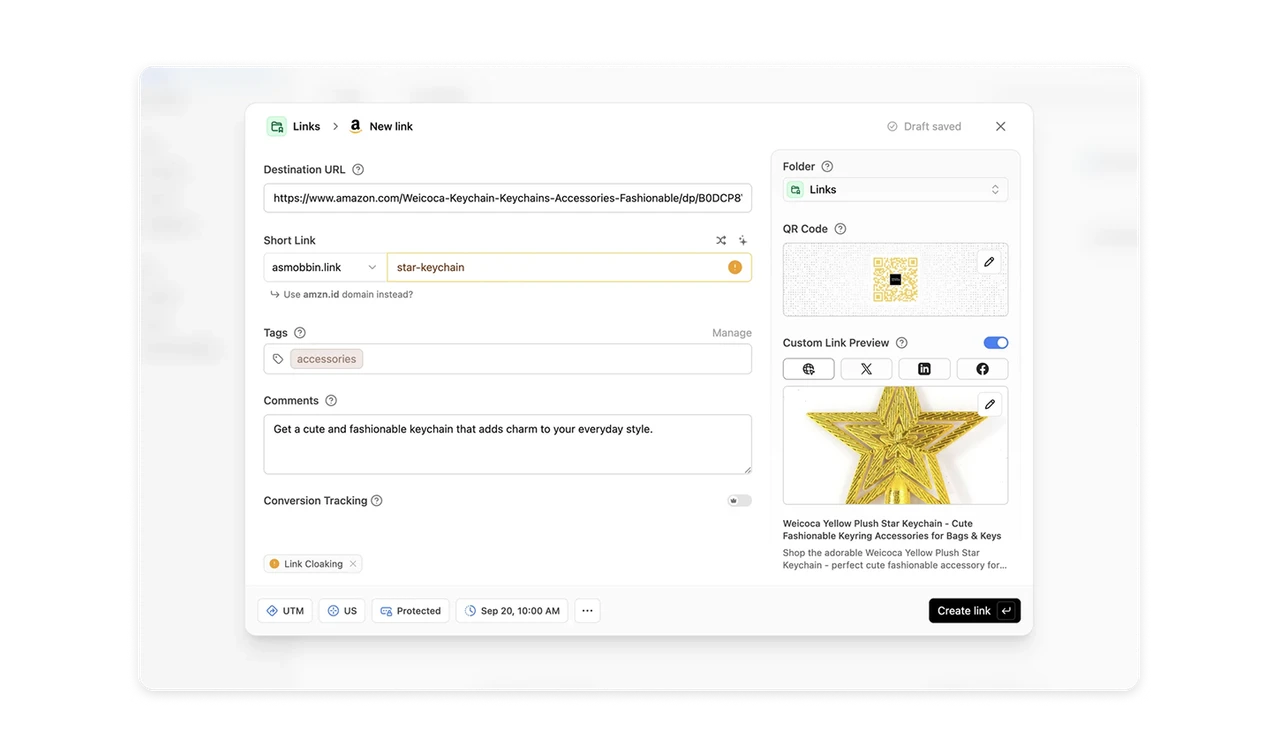The width and height of the screenshot is (1280, 754).
Task: Select the Facebook preview tab
Action: click(x=982, y=369)
